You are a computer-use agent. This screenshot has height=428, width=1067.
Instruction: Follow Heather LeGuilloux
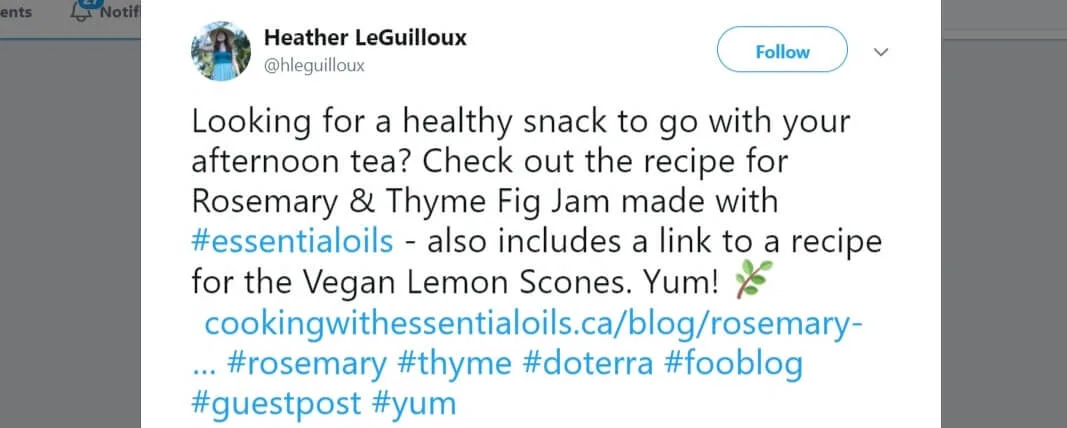pos(782,52)
